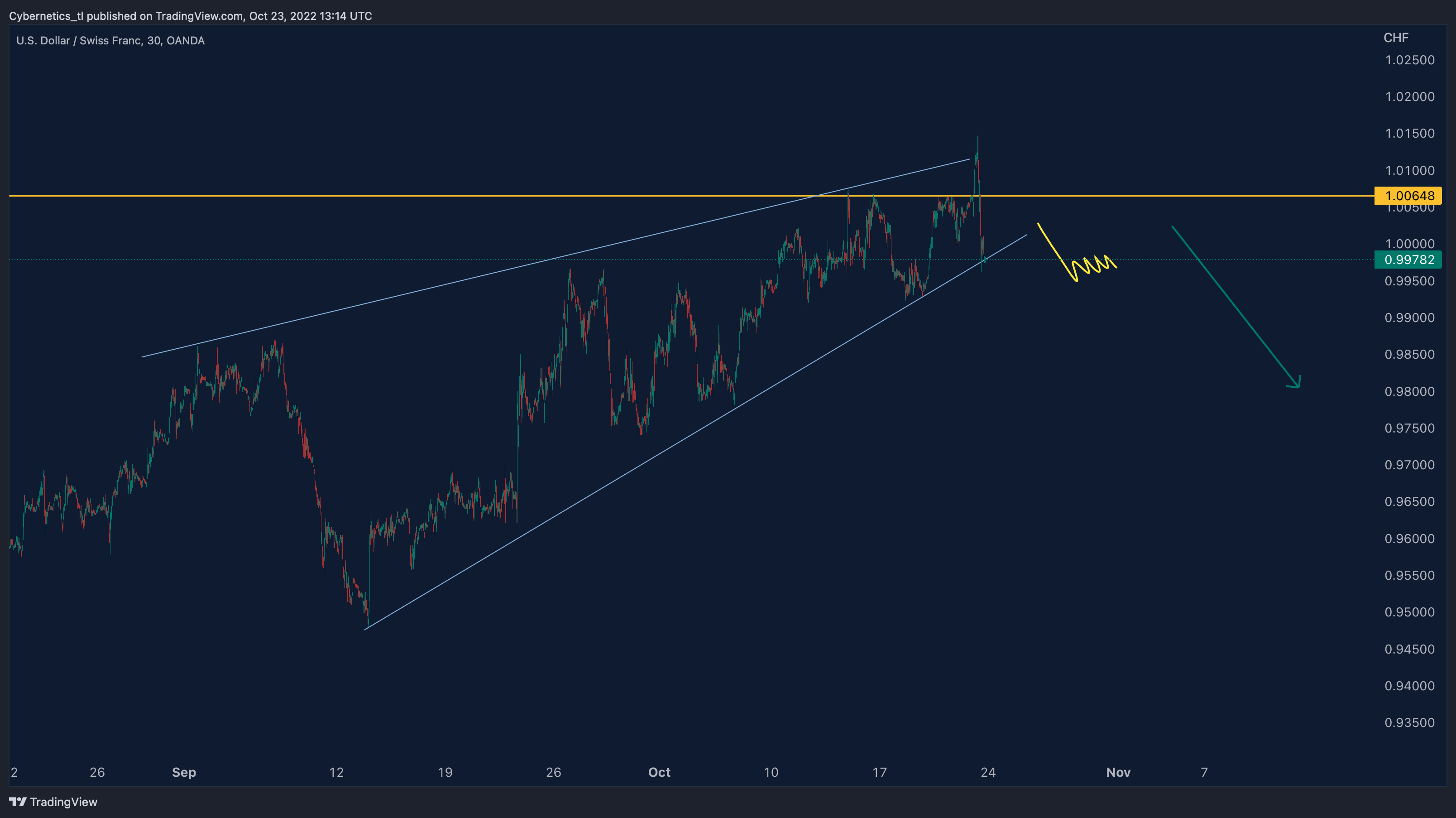Click the '12' date label on the time axis
This screenshot has height=818, width=1456.
click(336, 772)
